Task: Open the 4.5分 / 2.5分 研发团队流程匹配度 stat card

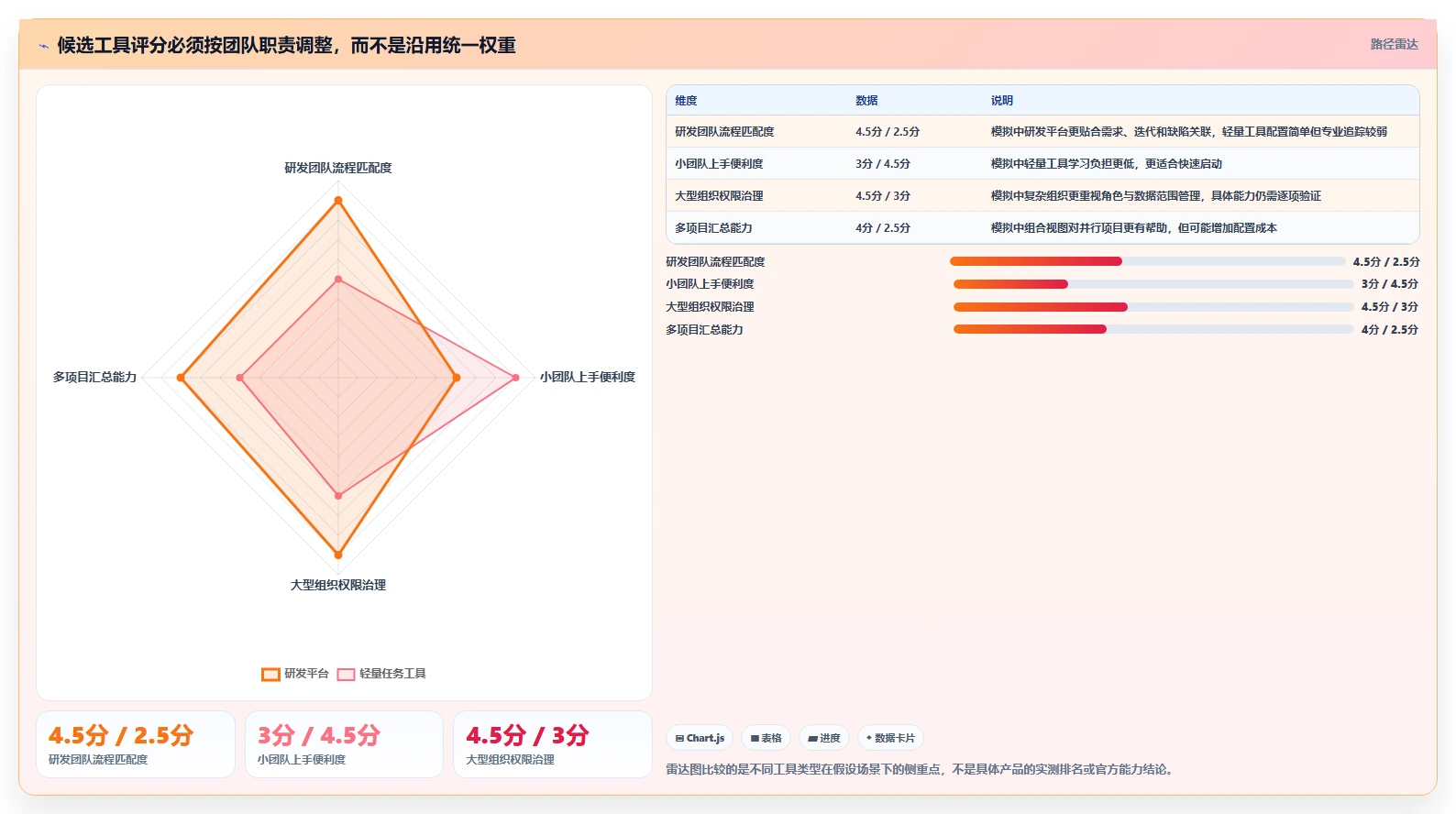Action: pos(136,744)
